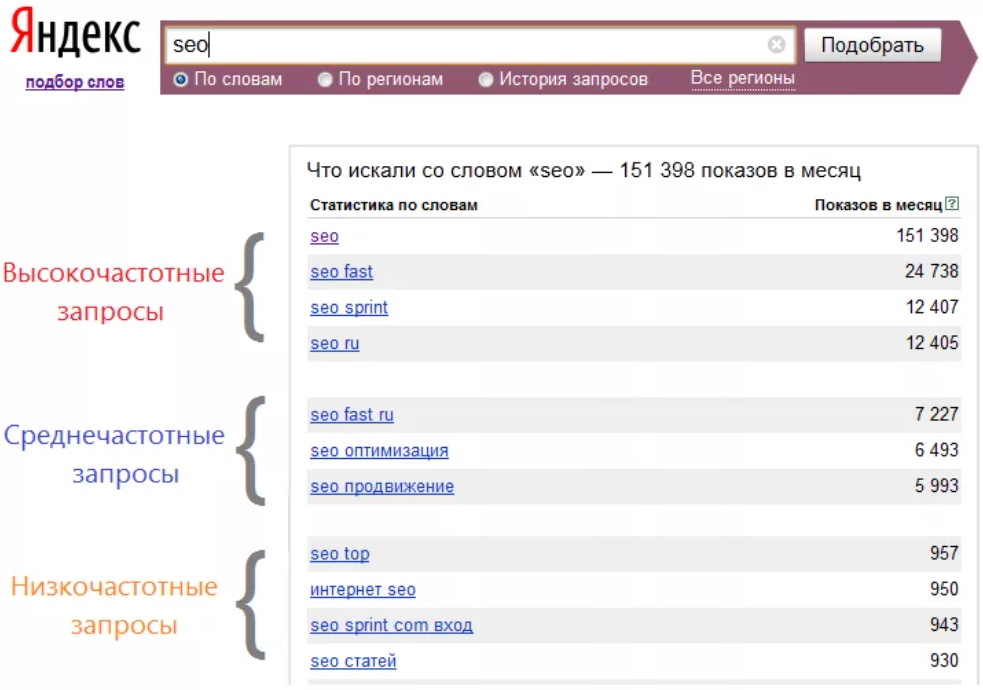Click the 957 impressions value
Image resolution: width=983 pixels, height=690 pixels.
(x=944, y=553)
